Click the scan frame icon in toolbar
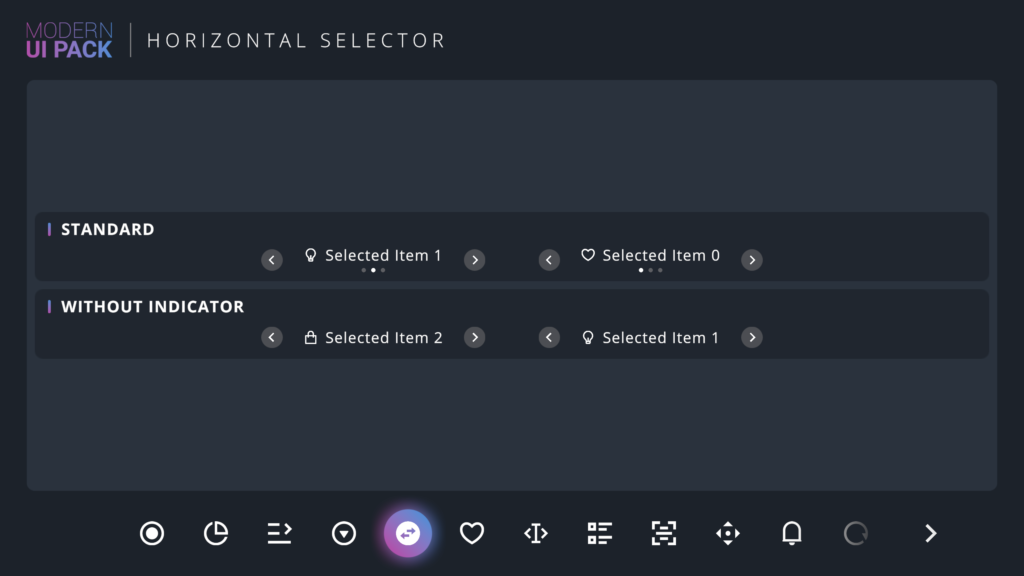1024x576 pixels. click(664, 533)
